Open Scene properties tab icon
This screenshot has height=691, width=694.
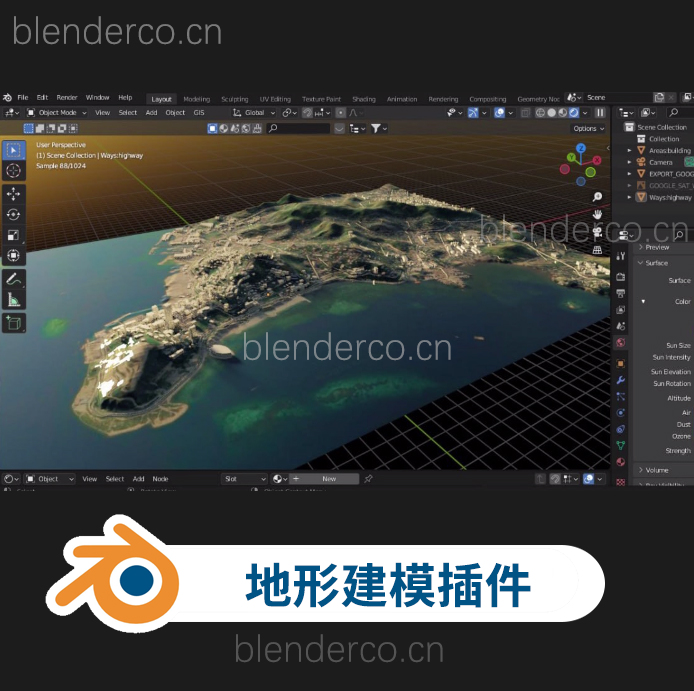coord(621,326)
